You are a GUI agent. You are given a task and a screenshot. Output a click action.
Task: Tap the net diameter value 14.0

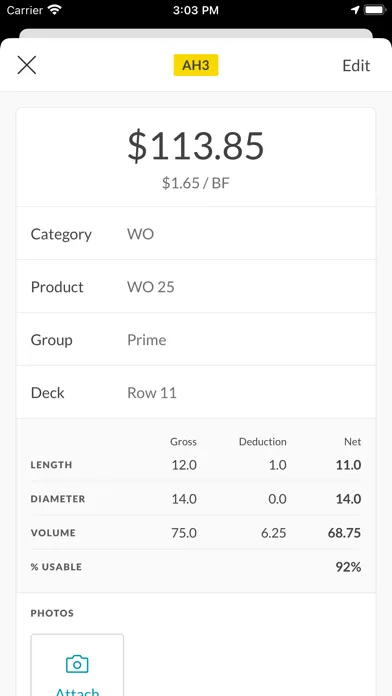click(348, 499)
